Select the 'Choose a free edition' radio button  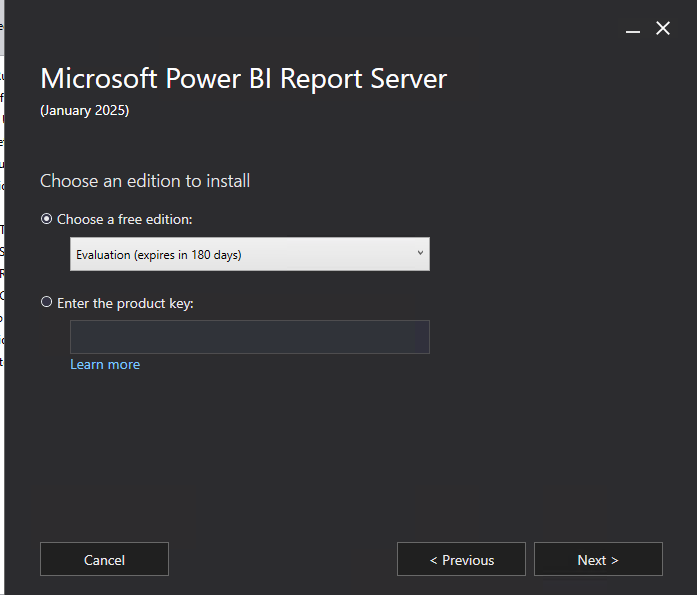[x=46, y=219]
